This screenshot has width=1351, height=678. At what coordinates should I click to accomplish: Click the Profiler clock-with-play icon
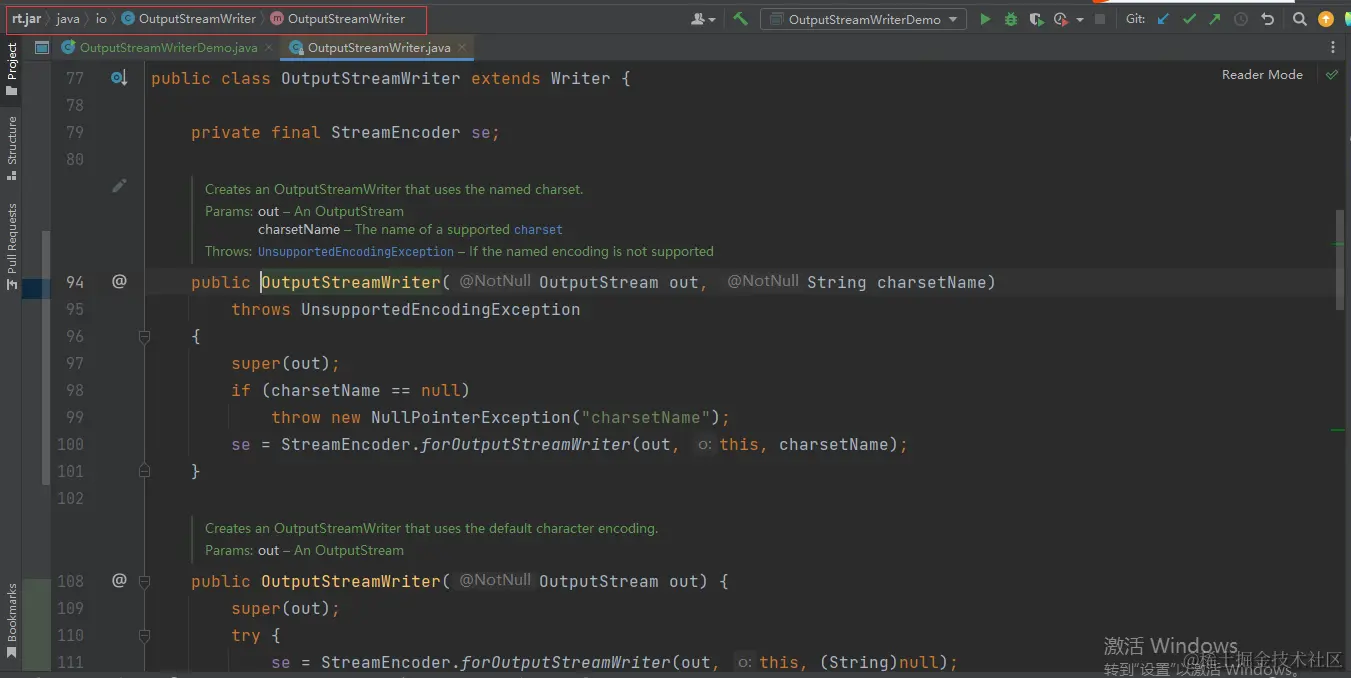(1061, 19)
